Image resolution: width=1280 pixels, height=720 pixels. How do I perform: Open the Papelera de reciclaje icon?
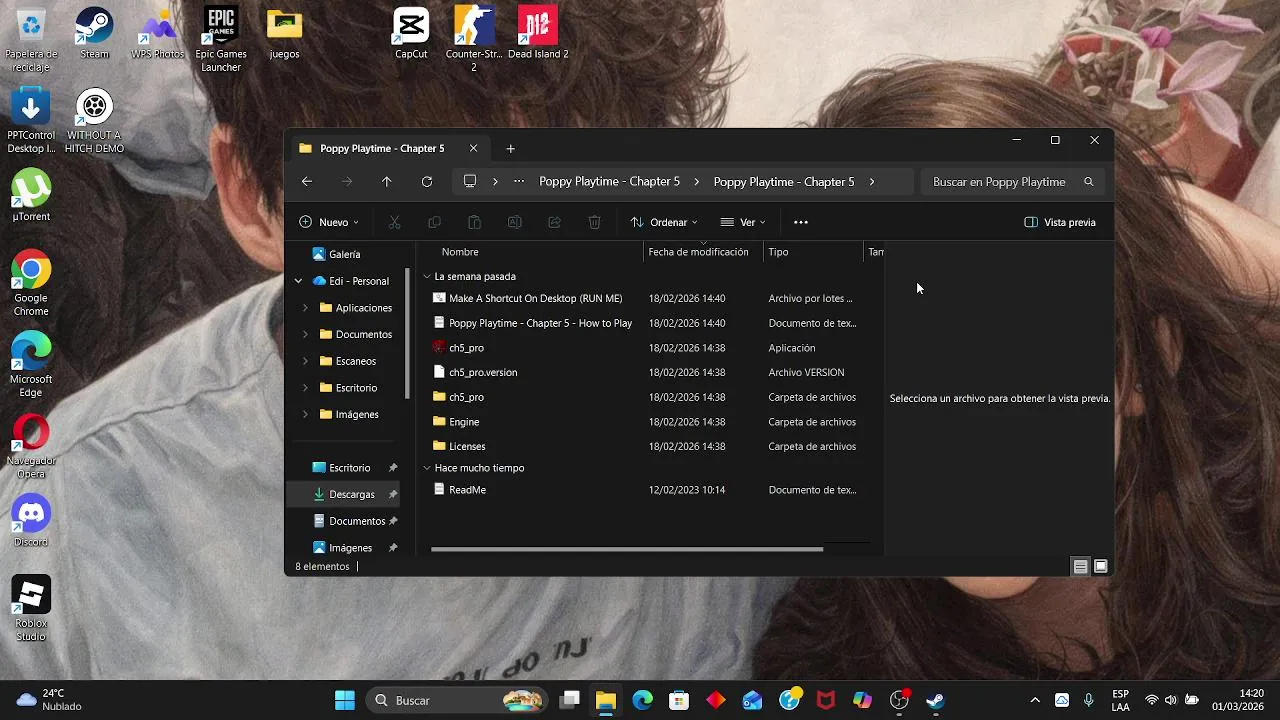click(31, 39)
